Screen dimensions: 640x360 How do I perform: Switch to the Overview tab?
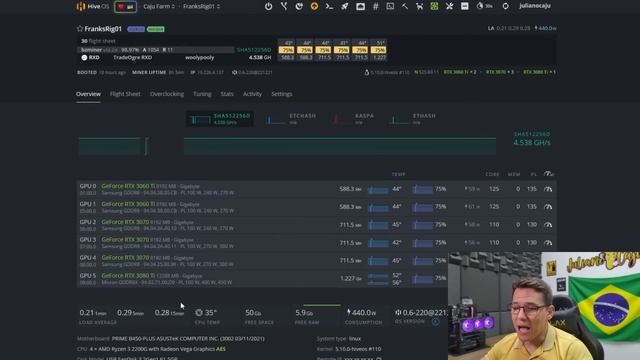[x=88, y=94]
